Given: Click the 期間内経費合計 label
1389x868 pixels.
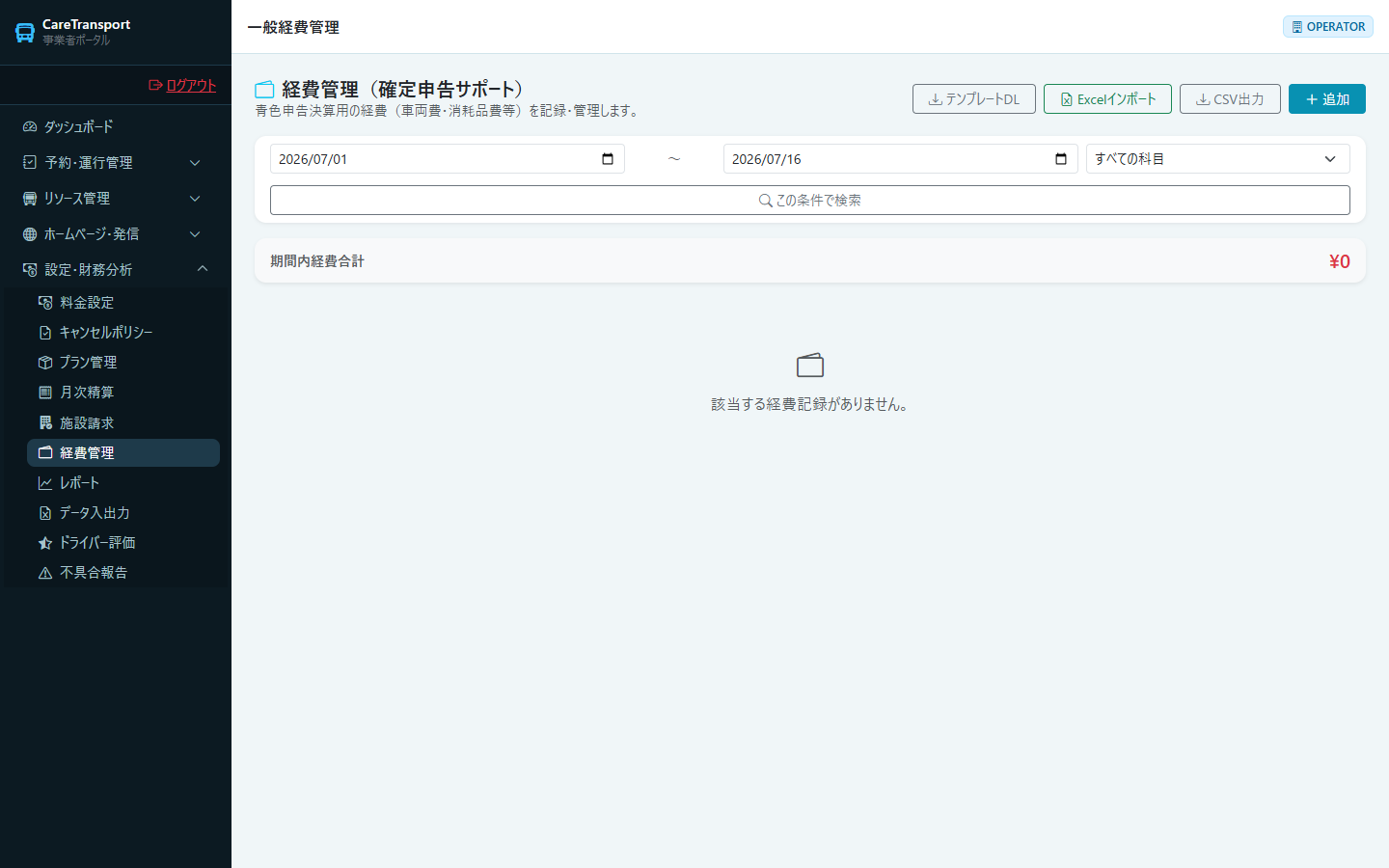Looking at the screenshot, I should [317, 261].
